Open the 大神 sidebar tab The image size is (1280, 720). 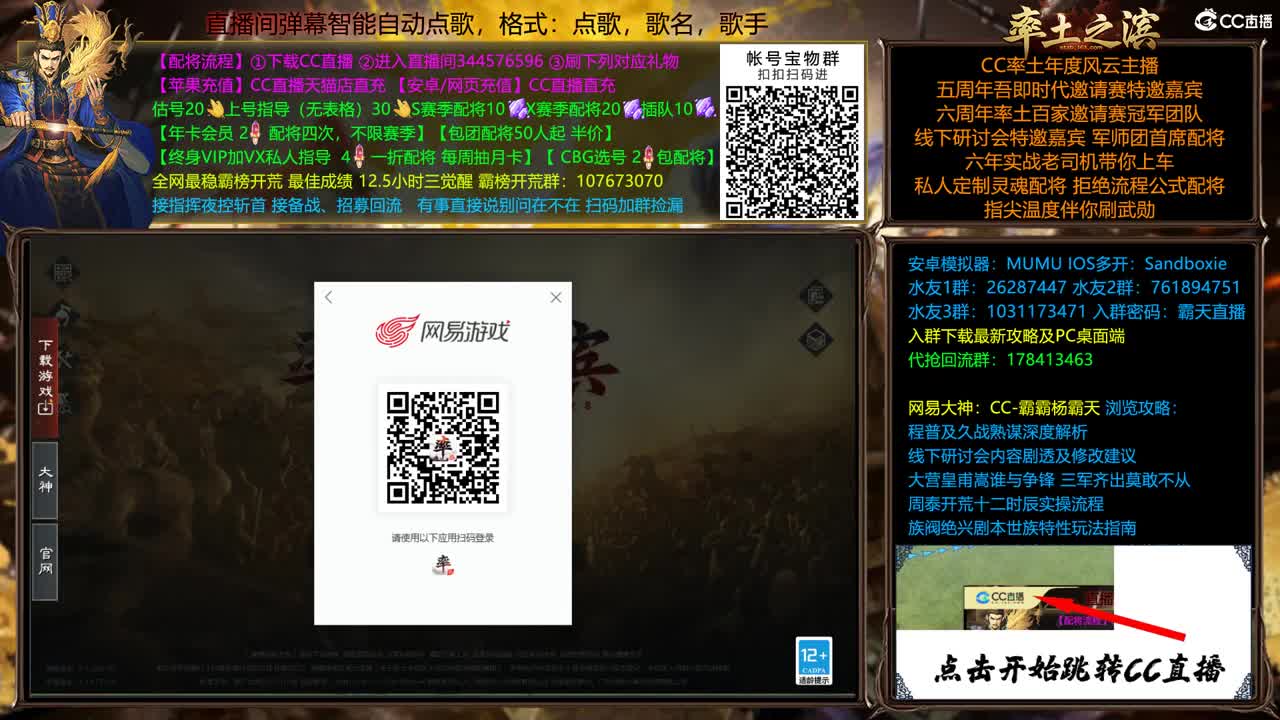pos(45,480)
